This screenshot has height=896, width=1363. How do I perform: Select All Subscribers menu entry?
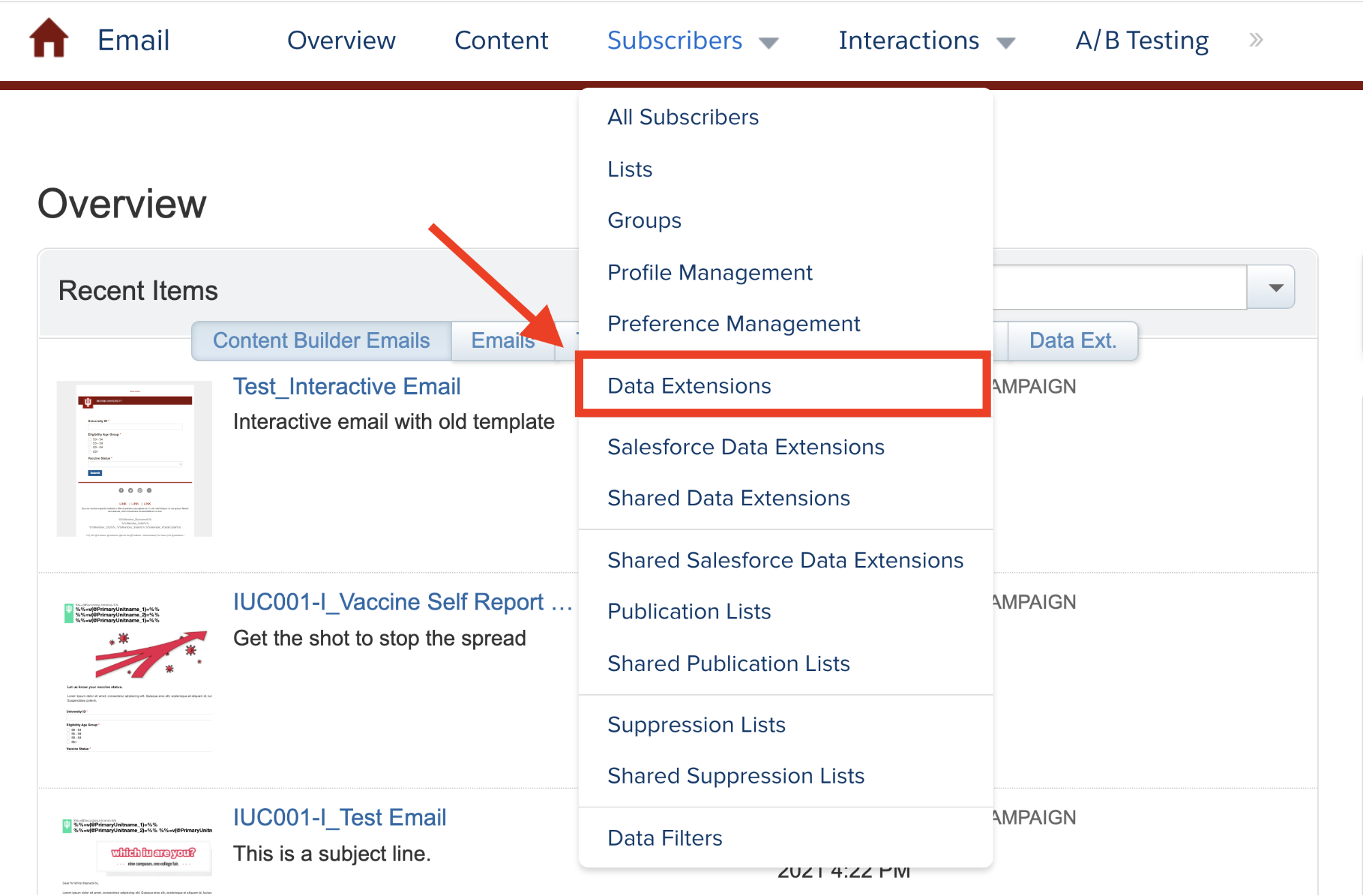point(683,117)
